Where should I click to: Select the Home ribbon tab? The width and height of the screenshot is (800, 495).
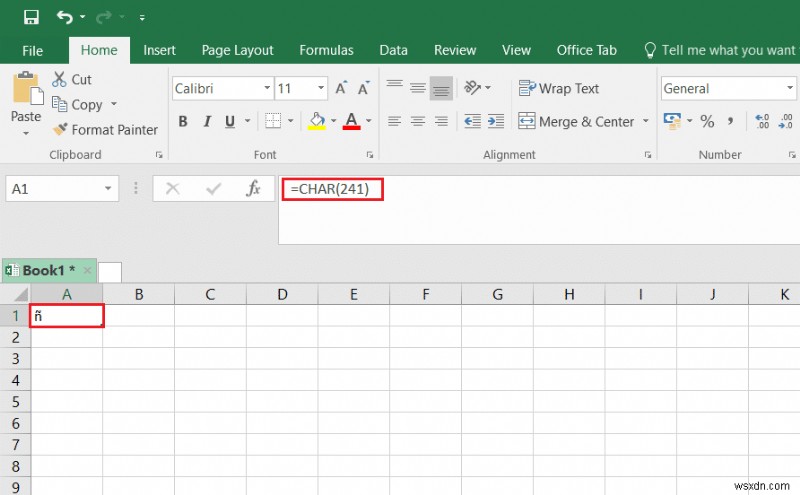(x=99, y=50)
